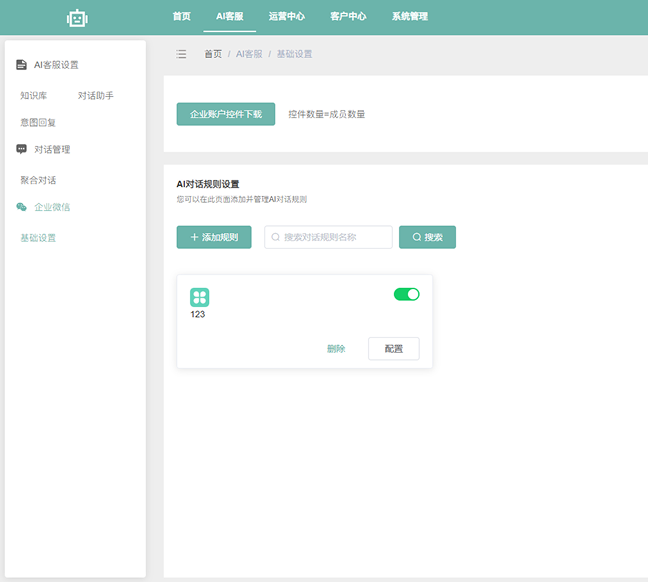The width and height of the screenshot is (648, 582).
Task: Toggle off the rule 123 switch
Action: click(x=406, y=294)
